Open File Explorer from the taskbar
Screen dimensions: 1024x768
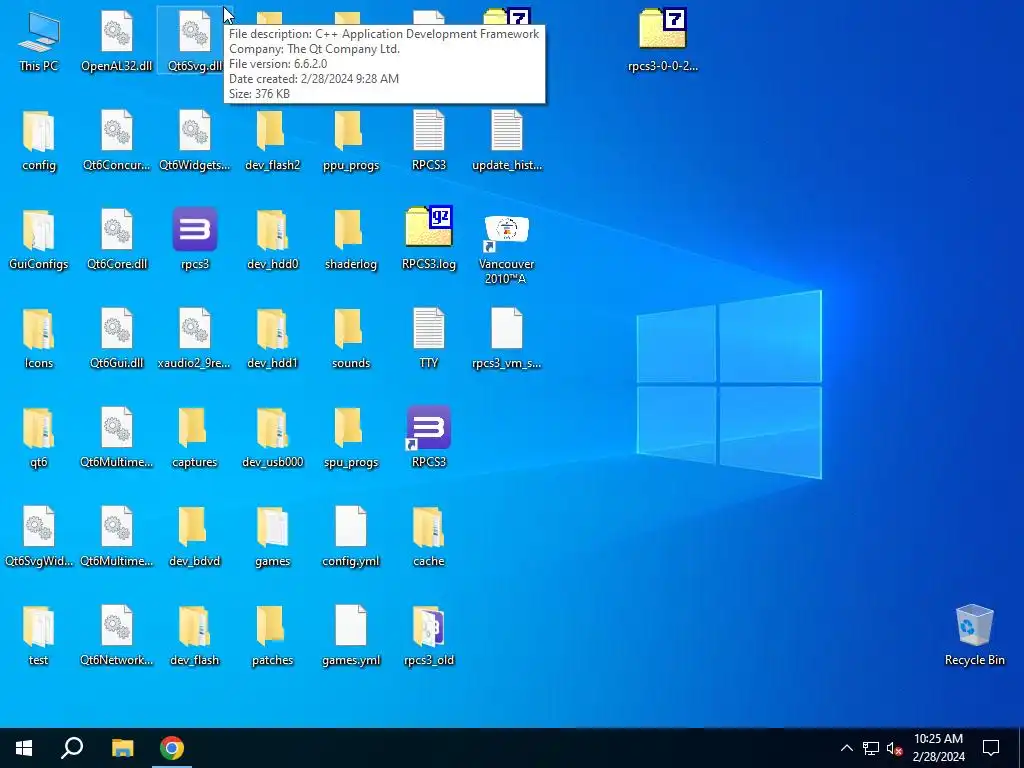click(122, 748)
